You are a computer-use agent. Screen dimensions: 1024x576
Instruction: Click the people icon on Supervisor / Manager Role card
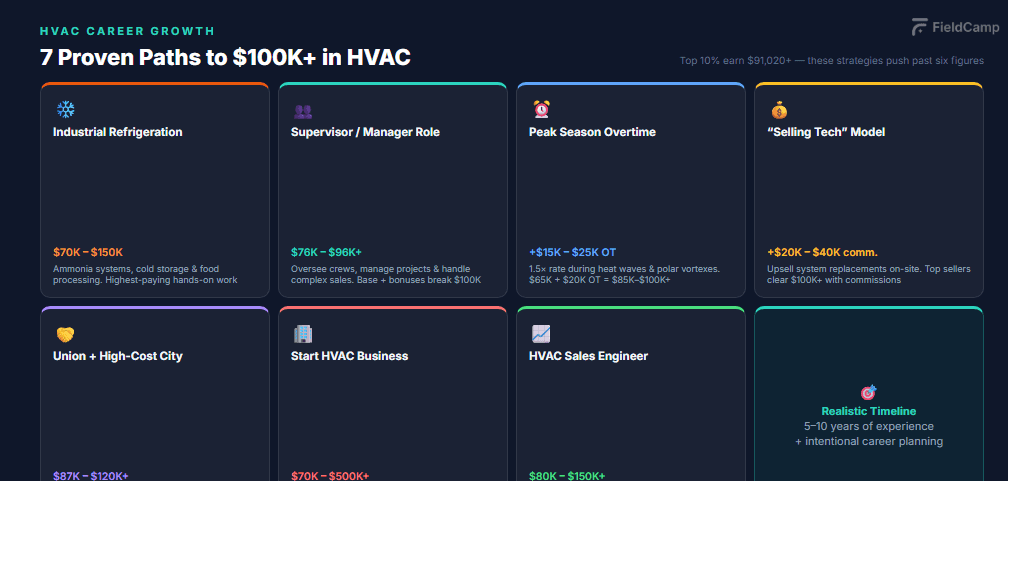point(302,109)
